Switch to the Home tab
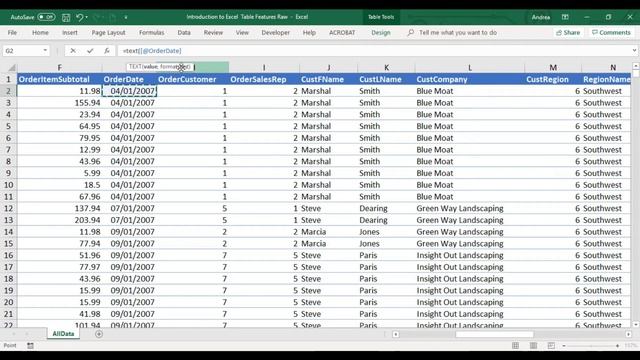Image resolution: width=640 pixels, height=360 pixels. point(40,32)
